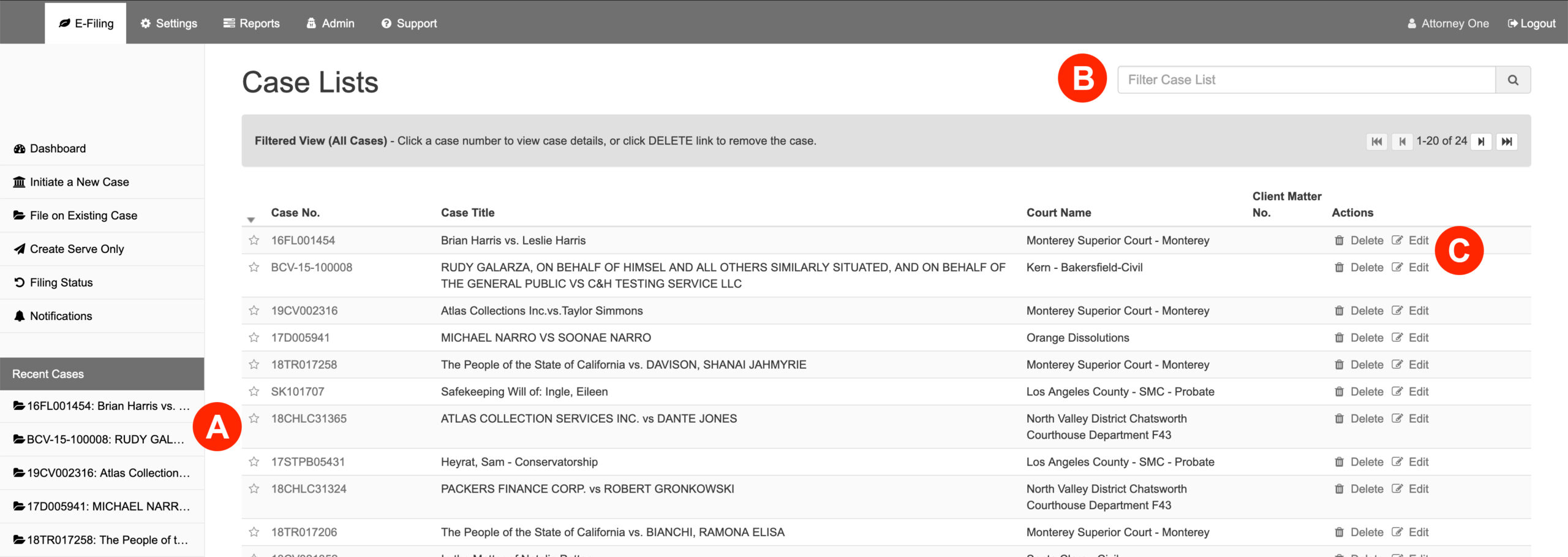Viewport: 1568px width, 557px height.
Task: Open Dashboard from the sidebar
Action: [58, 149]
